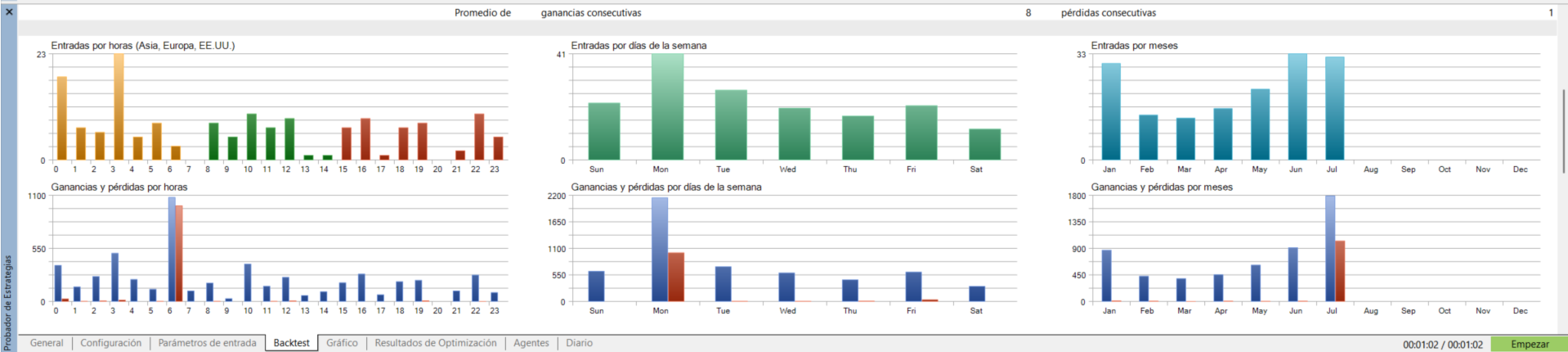Click July blue profit bar in monthly chart

pos(1330,248)
